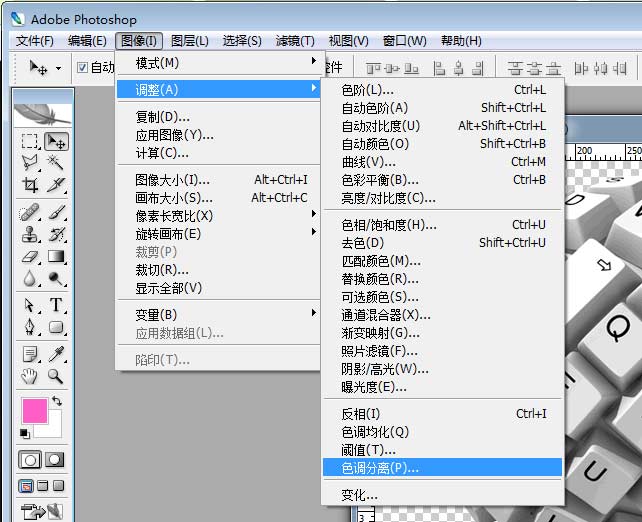
Task: Switch to Standard editing mode
Action: pos(30,460)
